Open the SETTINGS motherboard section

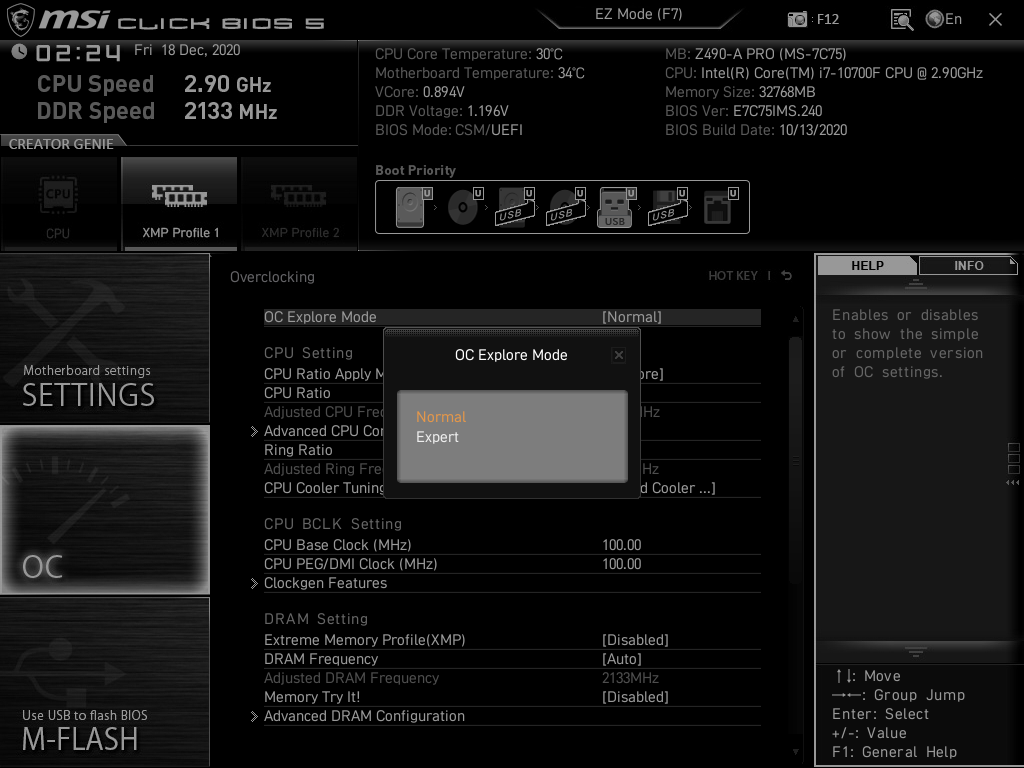(104, 338)
